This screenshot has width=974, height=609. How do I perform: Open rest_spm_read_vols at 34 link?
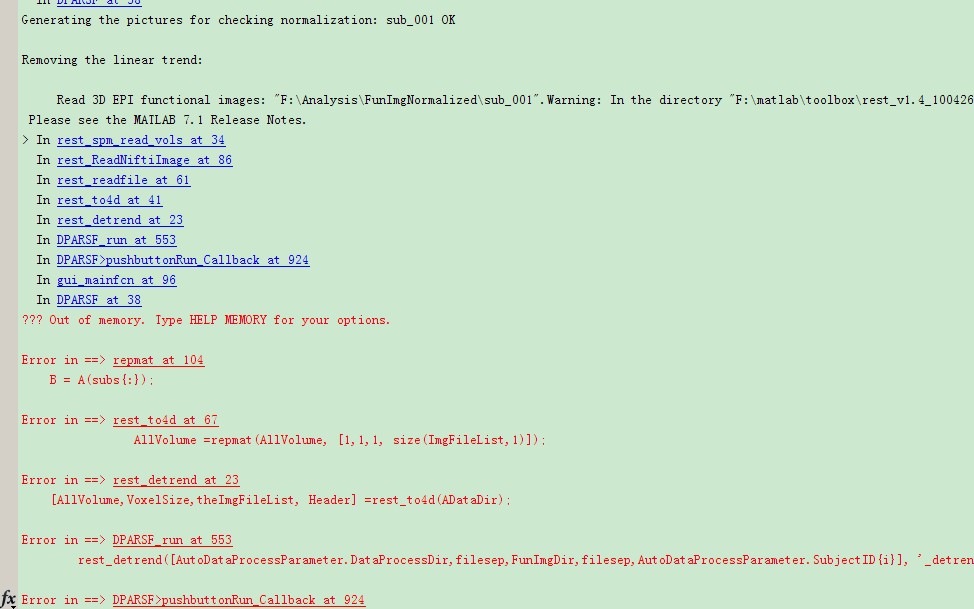141,140
